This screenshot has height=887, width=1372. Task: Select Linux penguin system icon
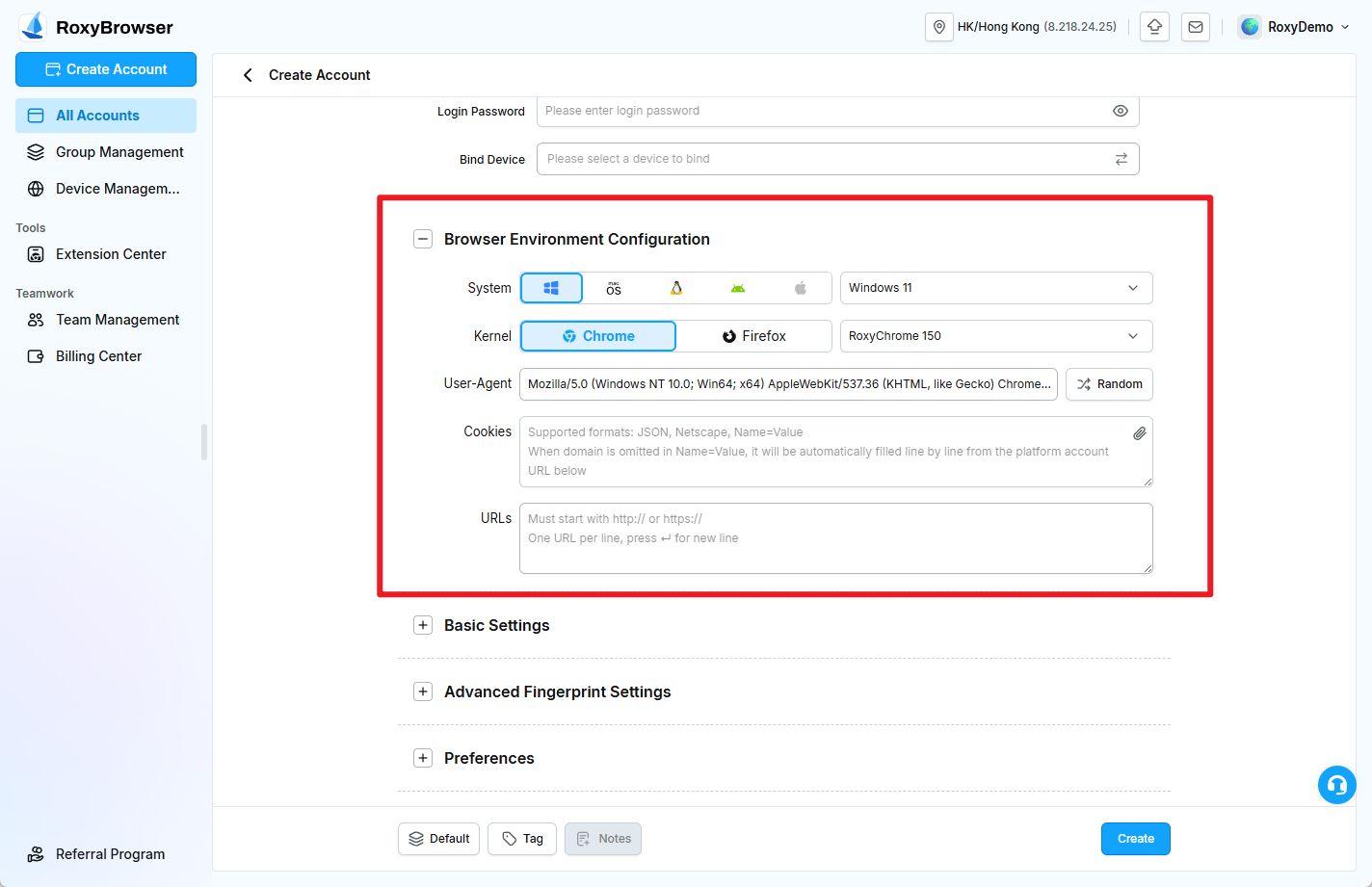click(x=676, y=288)
